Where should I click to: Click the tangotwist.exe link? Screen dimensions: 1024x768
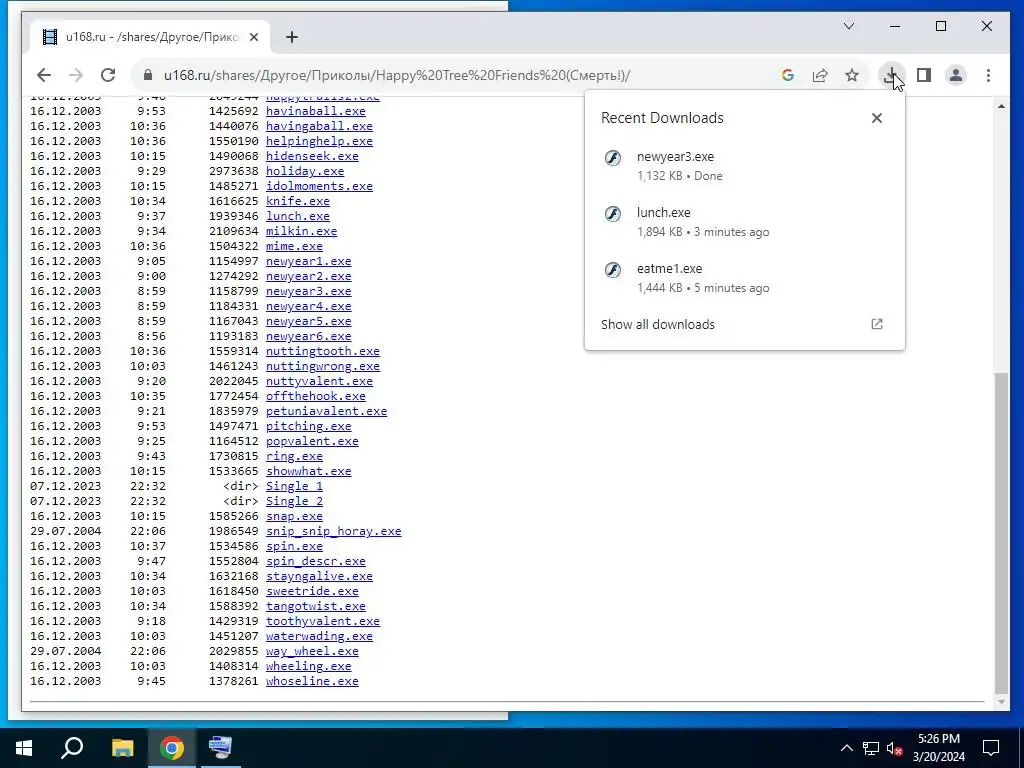click(315, 607)
